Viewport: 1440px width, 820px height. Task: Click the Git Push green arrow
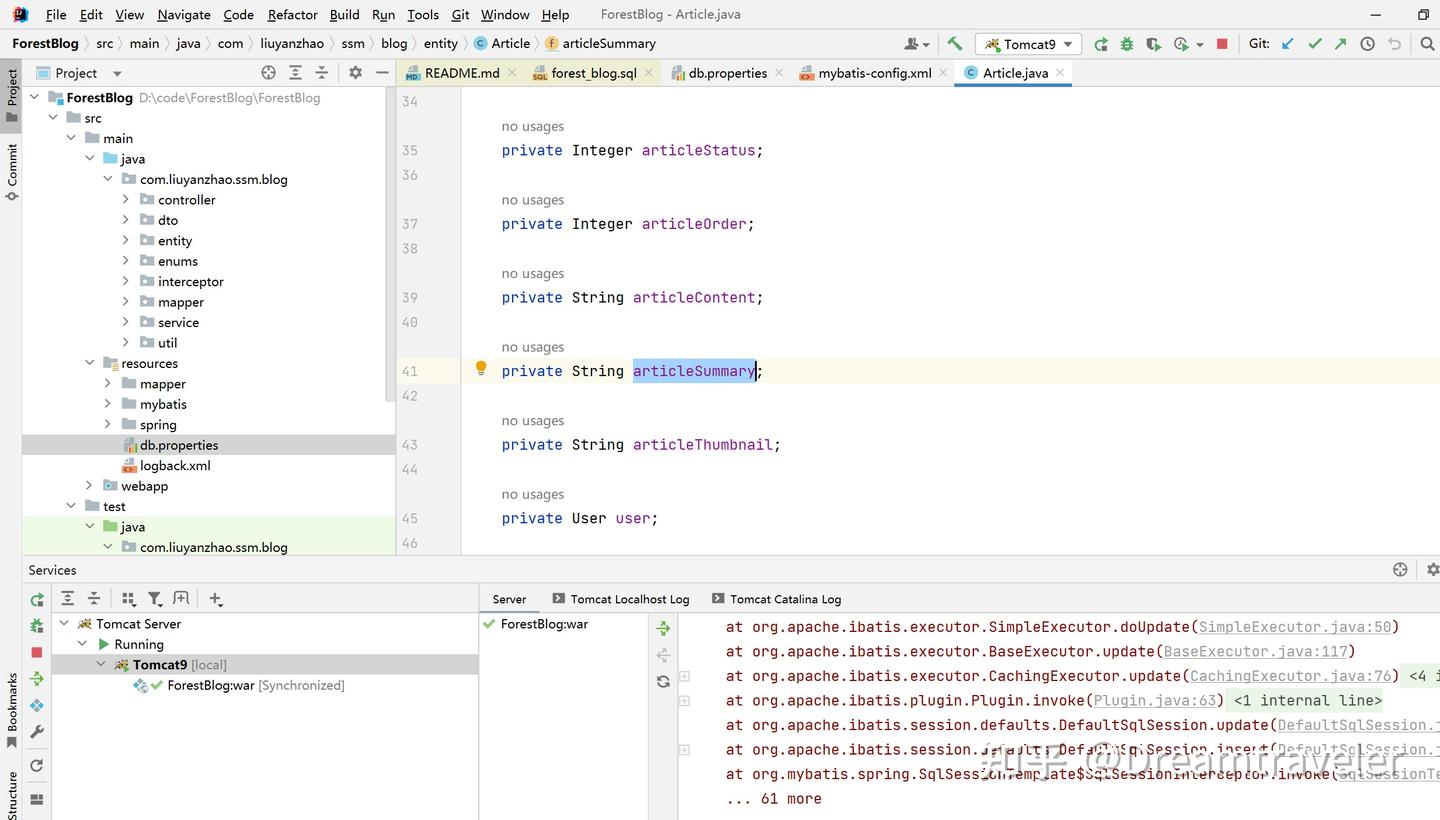(1340, 44)
